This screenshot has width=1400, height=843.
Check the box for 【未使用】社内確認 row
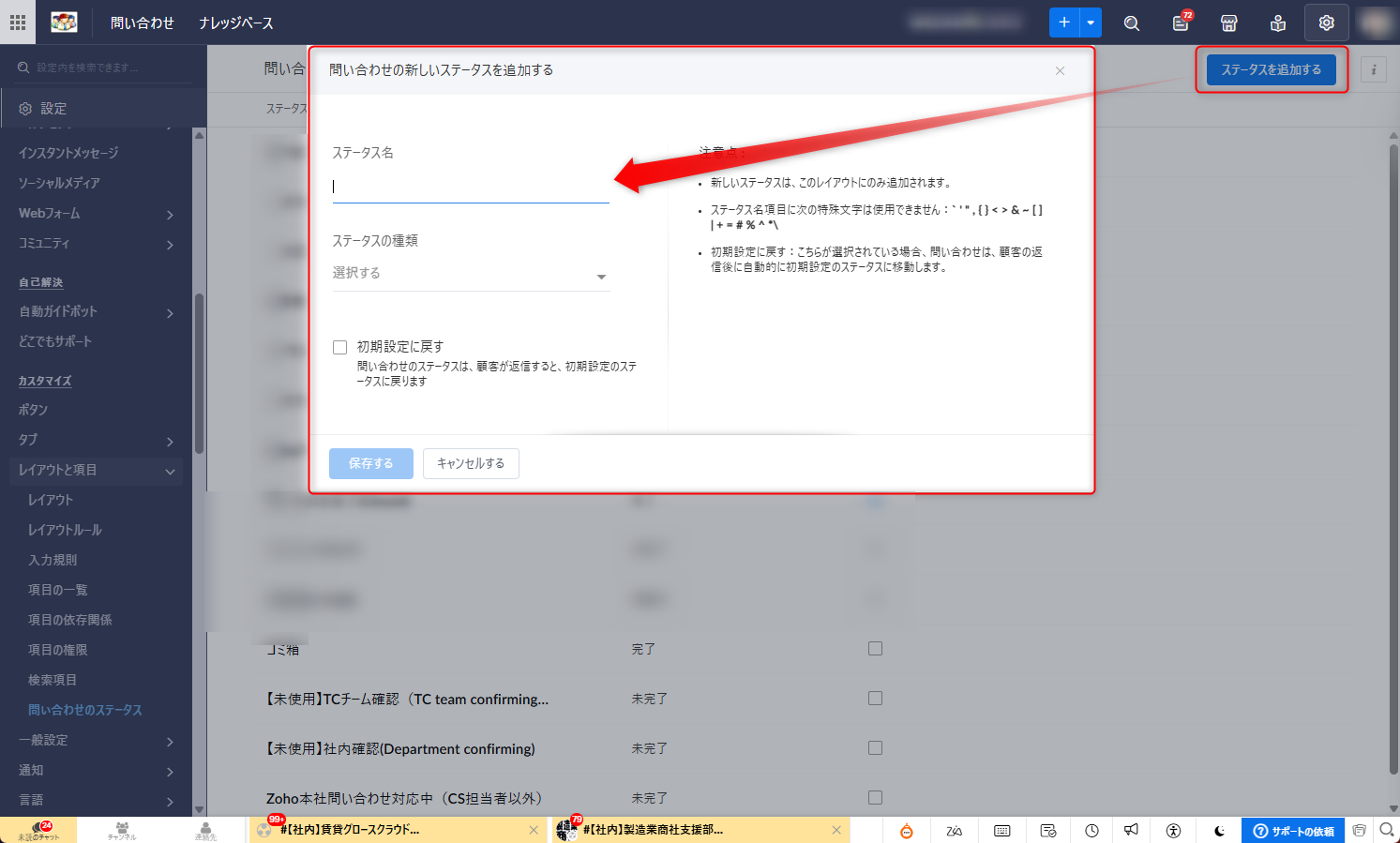coord(875,748)
